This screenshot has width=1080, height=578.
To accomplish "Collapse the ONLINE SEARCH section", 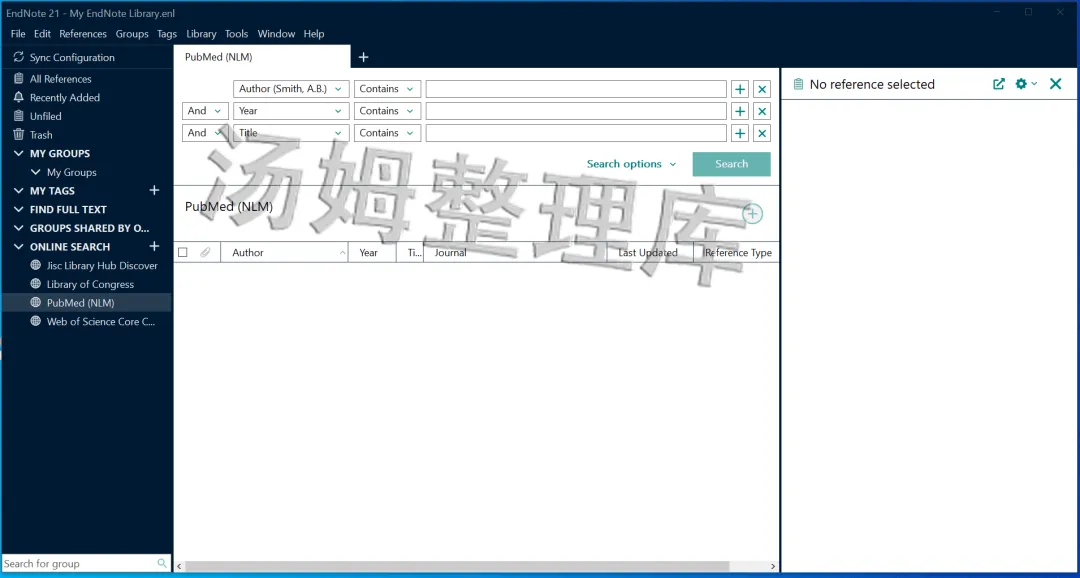I will 19,247.
